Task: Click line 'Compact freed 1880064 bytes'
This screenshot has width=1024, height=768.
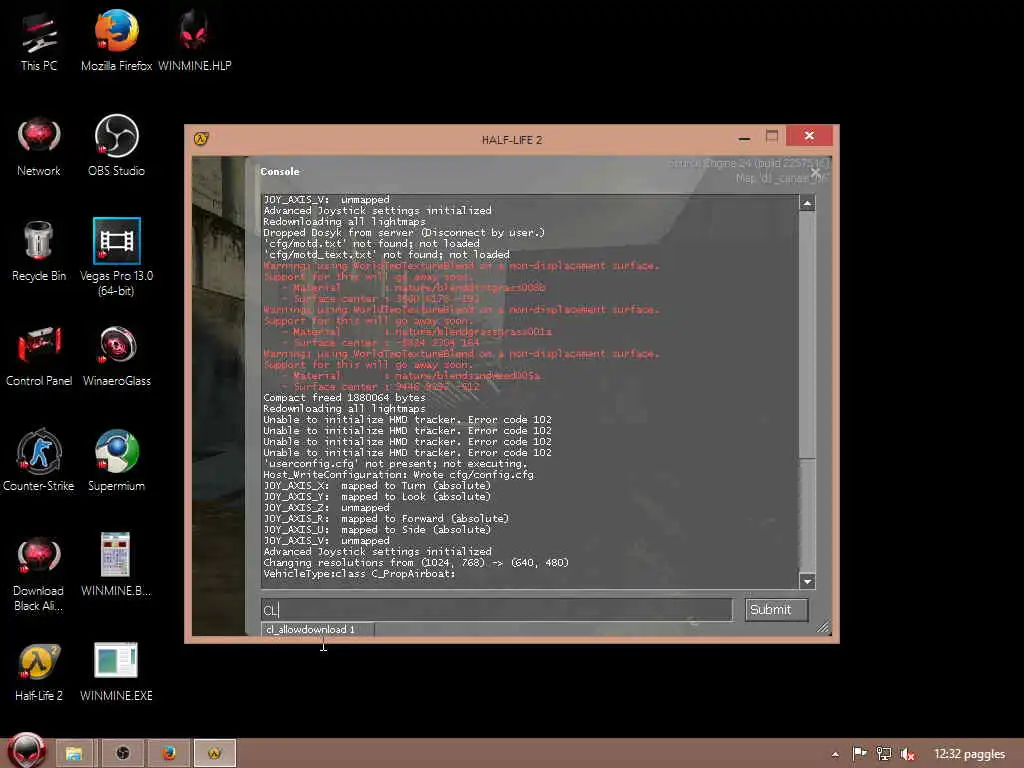Action: tap(344, 397)
